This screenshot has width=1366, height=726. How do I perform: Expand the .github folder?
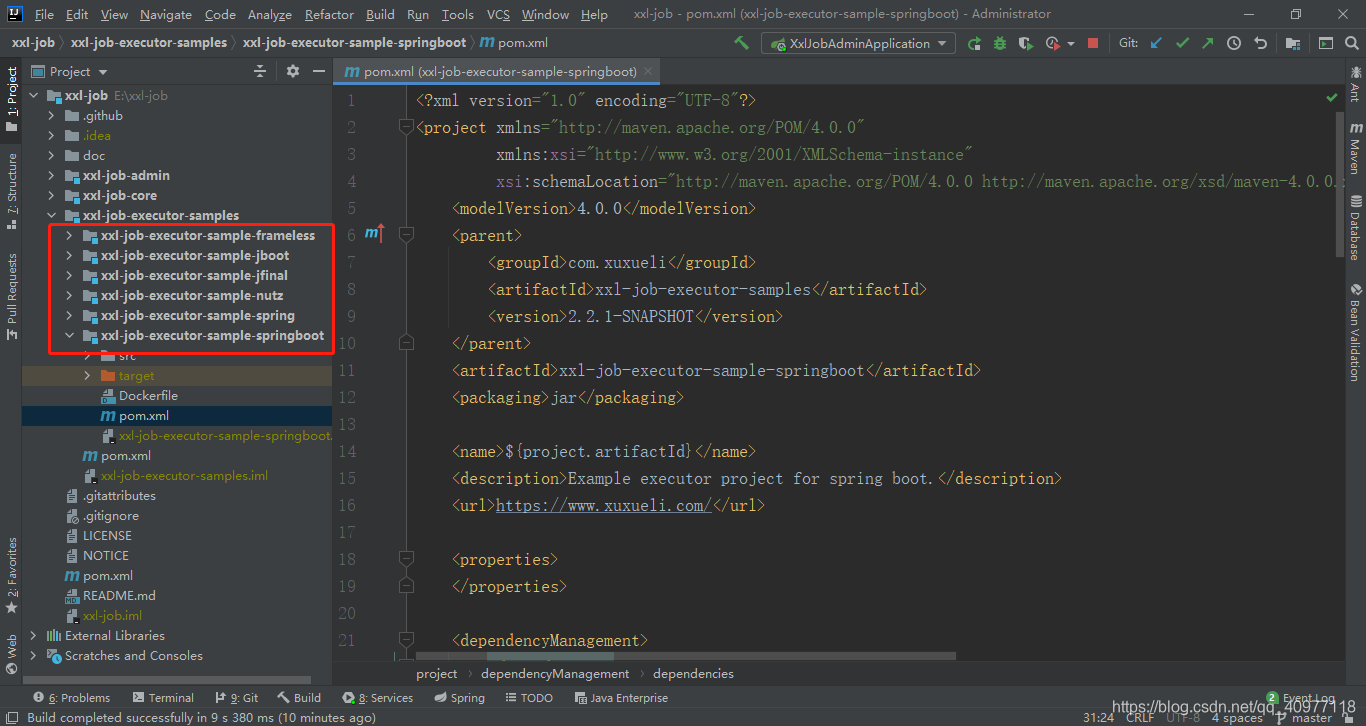(51, 115)
